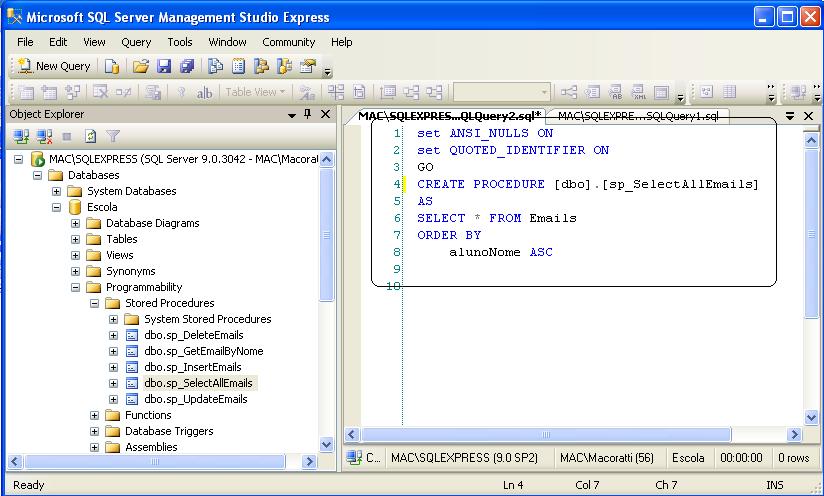The image size is (824, 496).
Task: Expand the dbo.sp_DeleteEmails procedure node
Action: click(113, 335)
